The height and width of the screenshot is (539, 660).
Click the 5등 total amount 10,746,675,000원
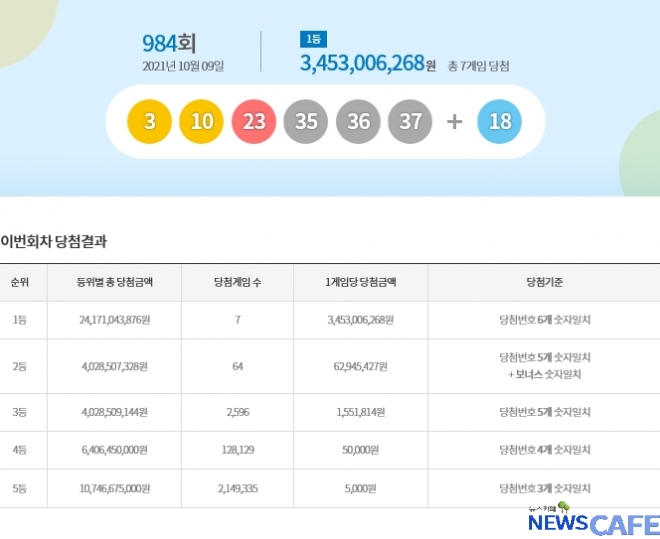pos(113,488)
